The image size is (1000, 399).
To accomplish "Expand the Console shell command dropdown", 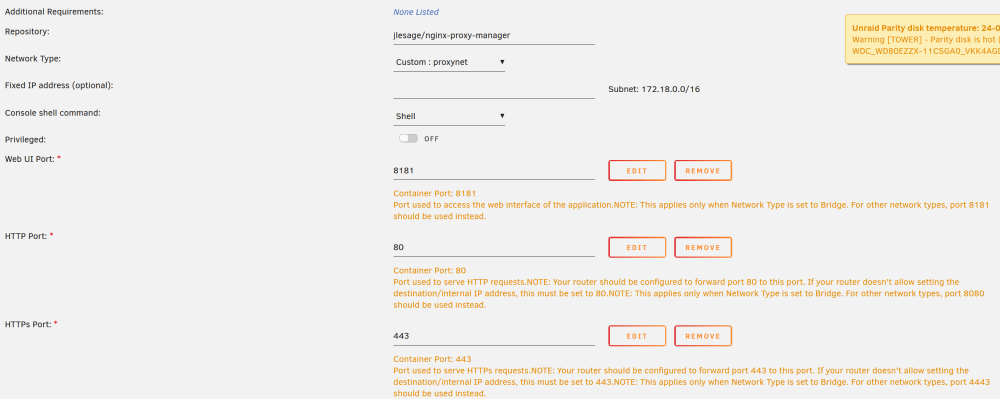I will click(449, 116).
